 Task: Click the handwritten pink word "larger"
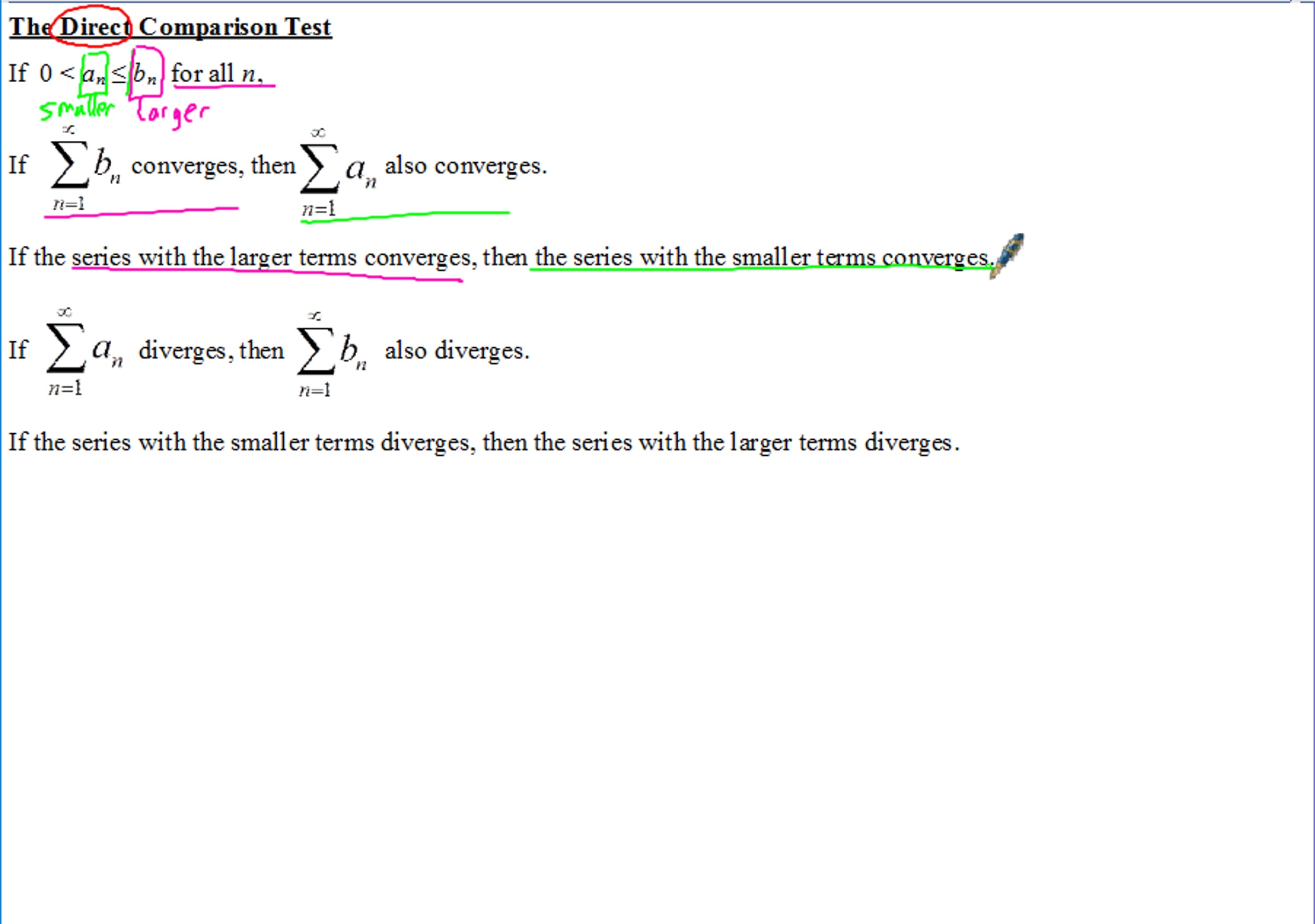pos(173,113)
